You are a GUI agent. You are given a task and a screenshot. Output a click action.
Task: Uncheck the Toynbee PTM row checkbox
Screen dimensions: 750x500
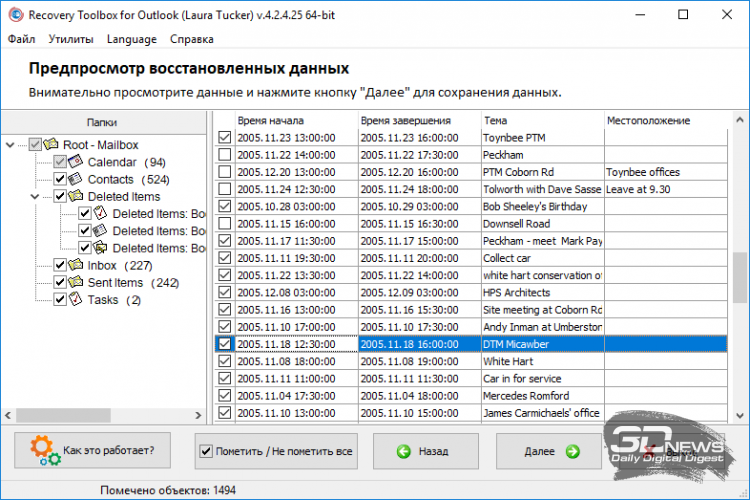(x=224, y=137)
